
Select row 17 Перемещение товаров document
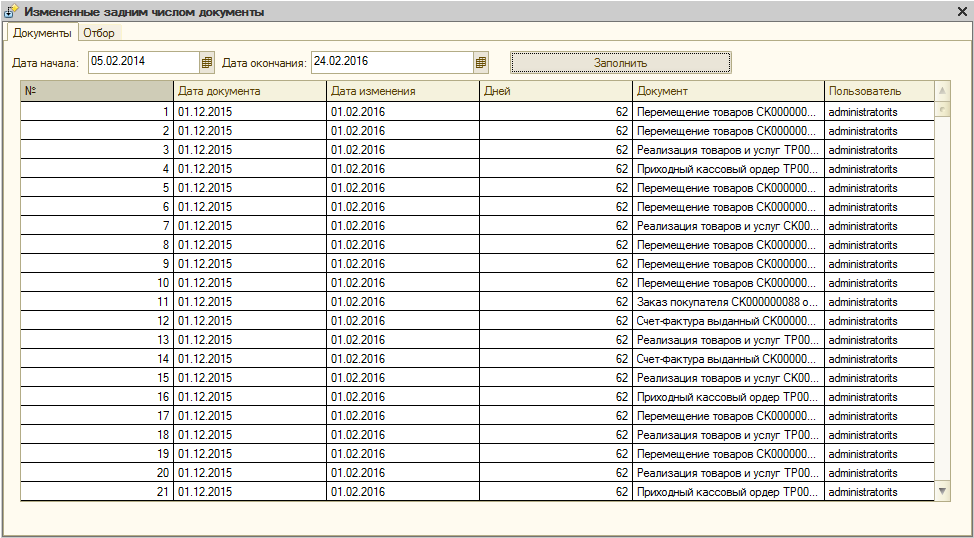(x=728, y=416)
